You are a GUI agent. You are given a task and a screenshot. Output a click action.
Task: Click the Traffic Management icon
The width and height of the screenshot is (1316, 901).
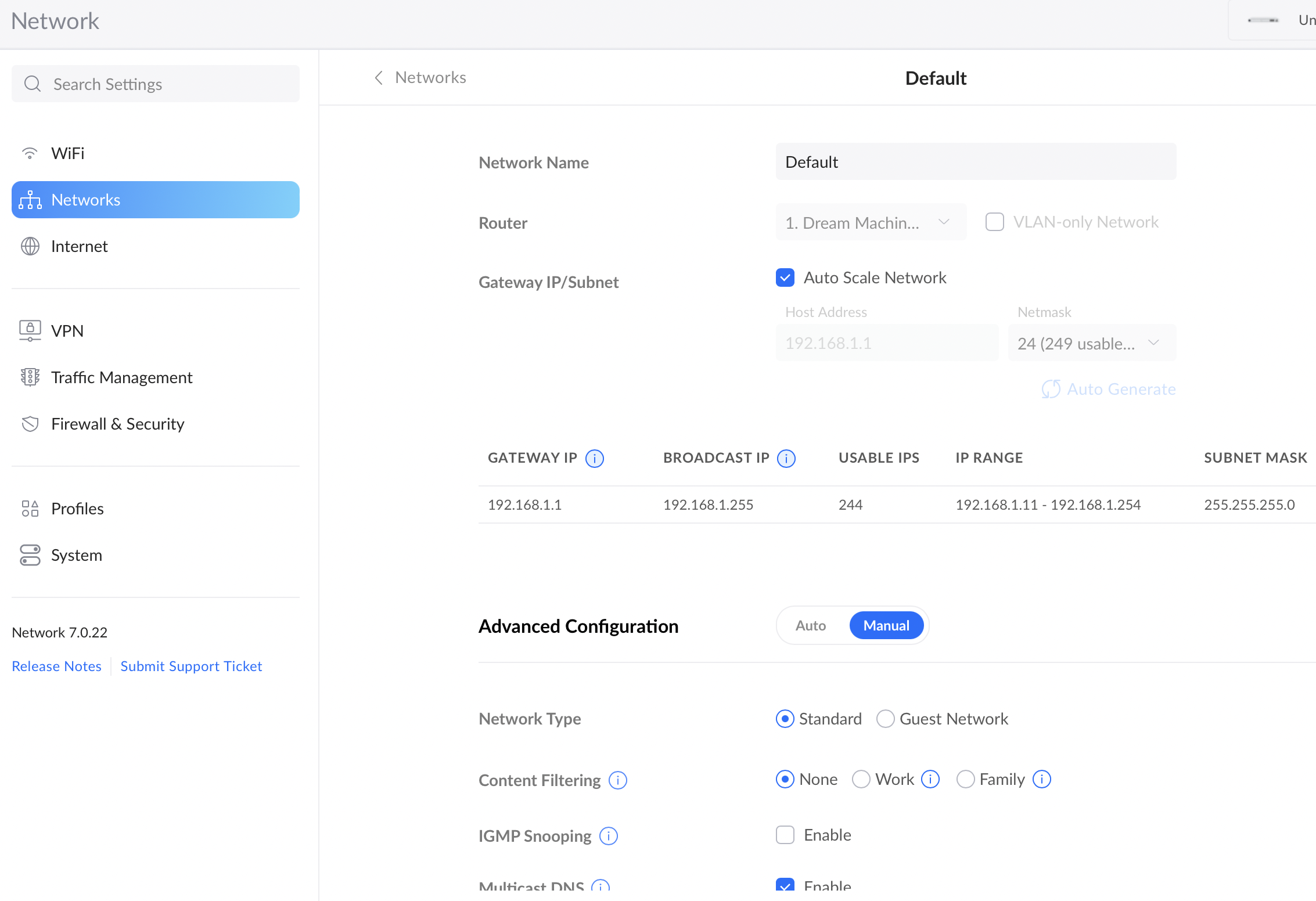pyautogui.click(x=30, y=377)
